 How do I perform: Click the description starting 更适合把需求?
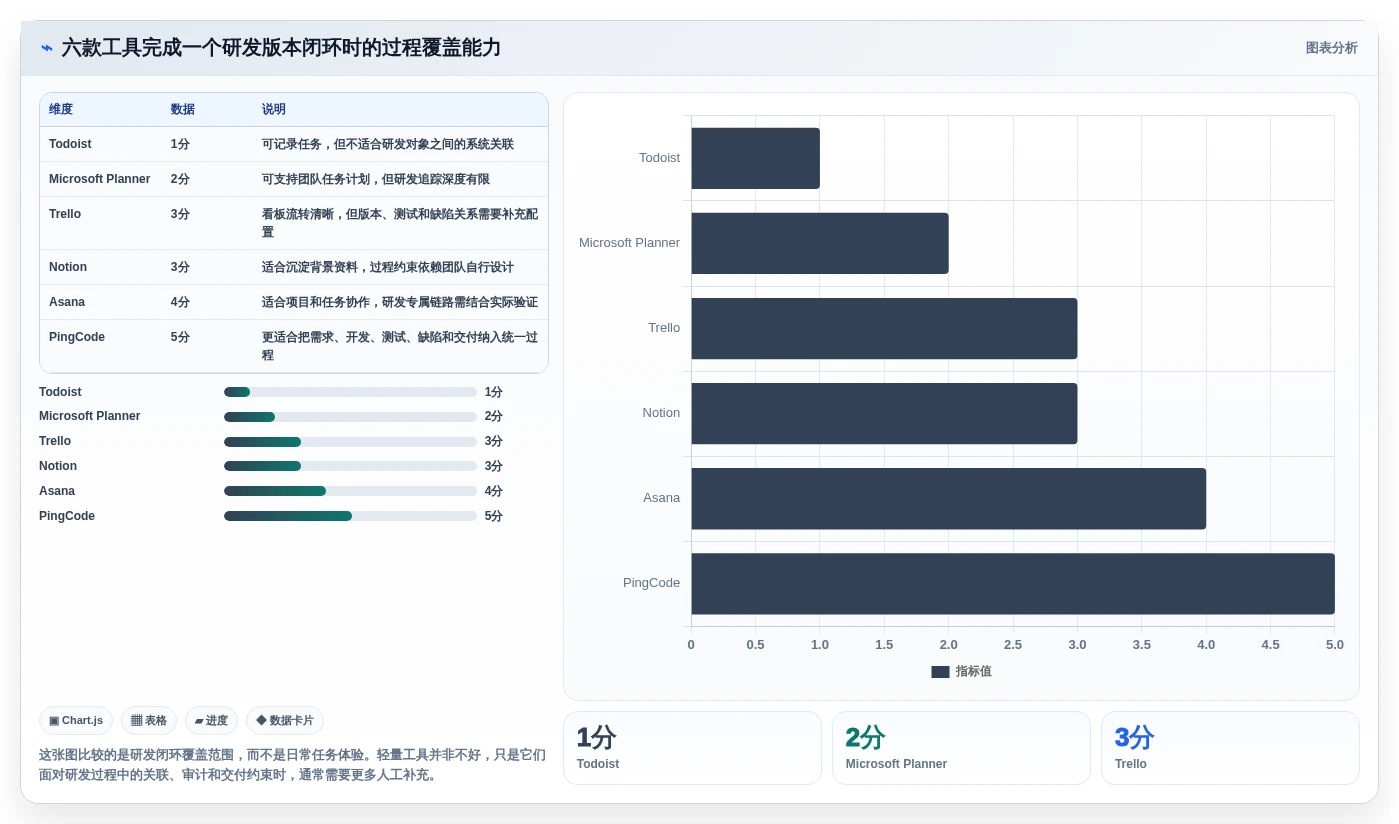pos(400,346)
